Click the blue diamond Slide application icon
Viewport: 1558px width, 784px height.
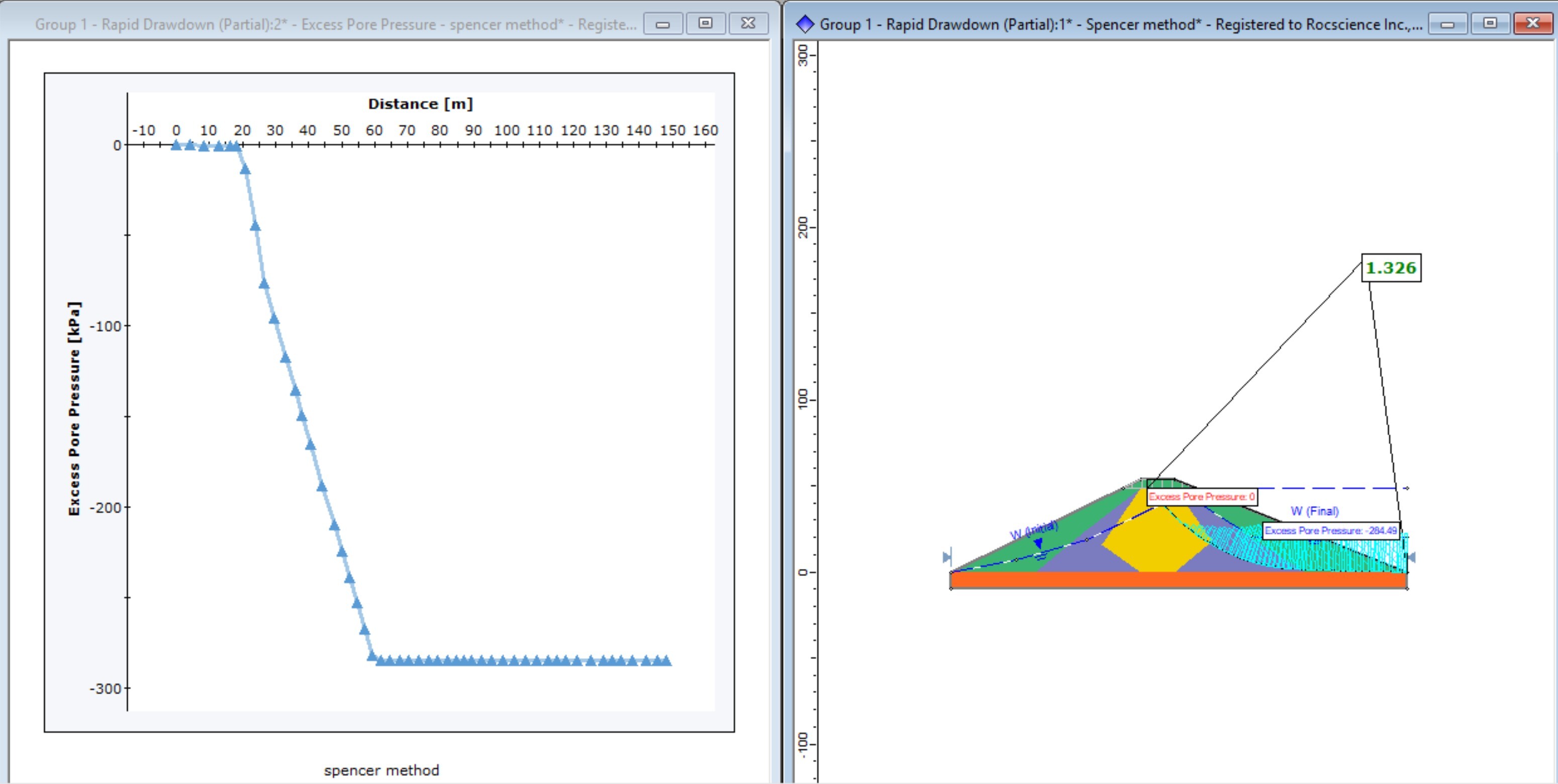pyautogui.click(x=806, y=24)
